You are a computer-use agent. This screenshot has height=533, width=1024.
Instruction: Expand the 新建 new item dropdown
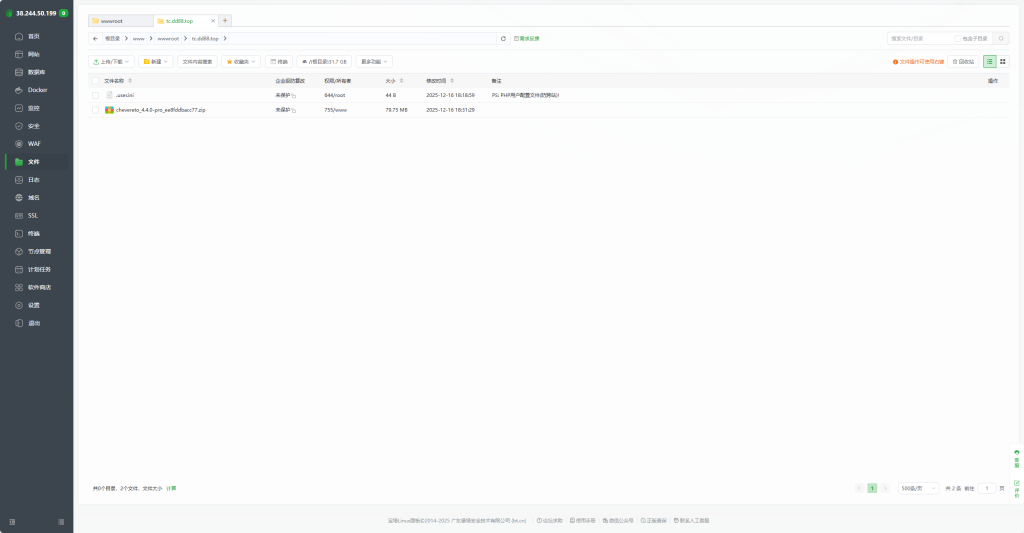pos(156,61)
